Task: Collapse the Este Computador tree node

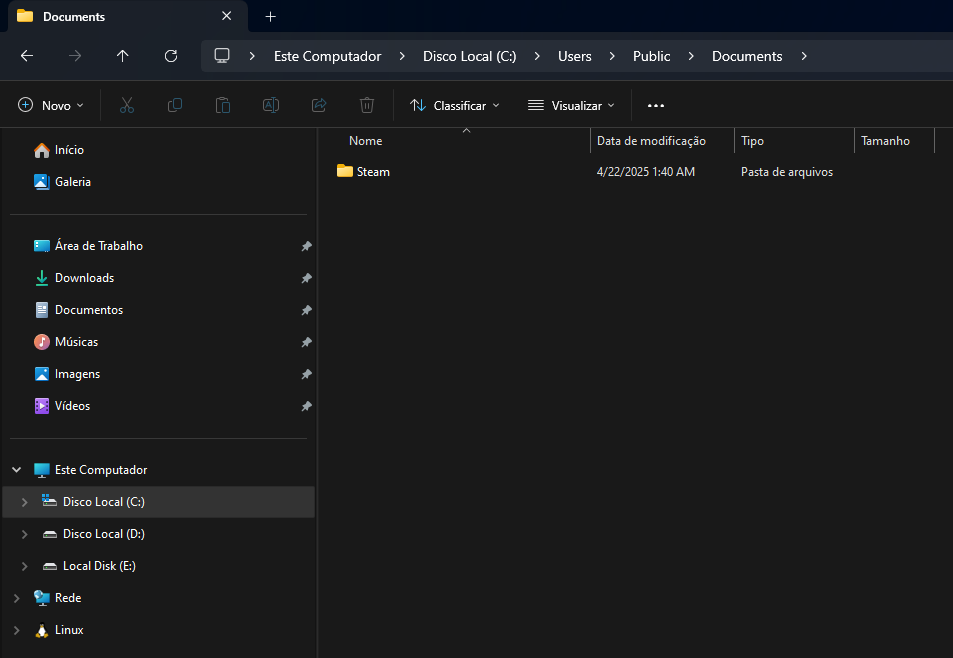Action: [16, 470]
